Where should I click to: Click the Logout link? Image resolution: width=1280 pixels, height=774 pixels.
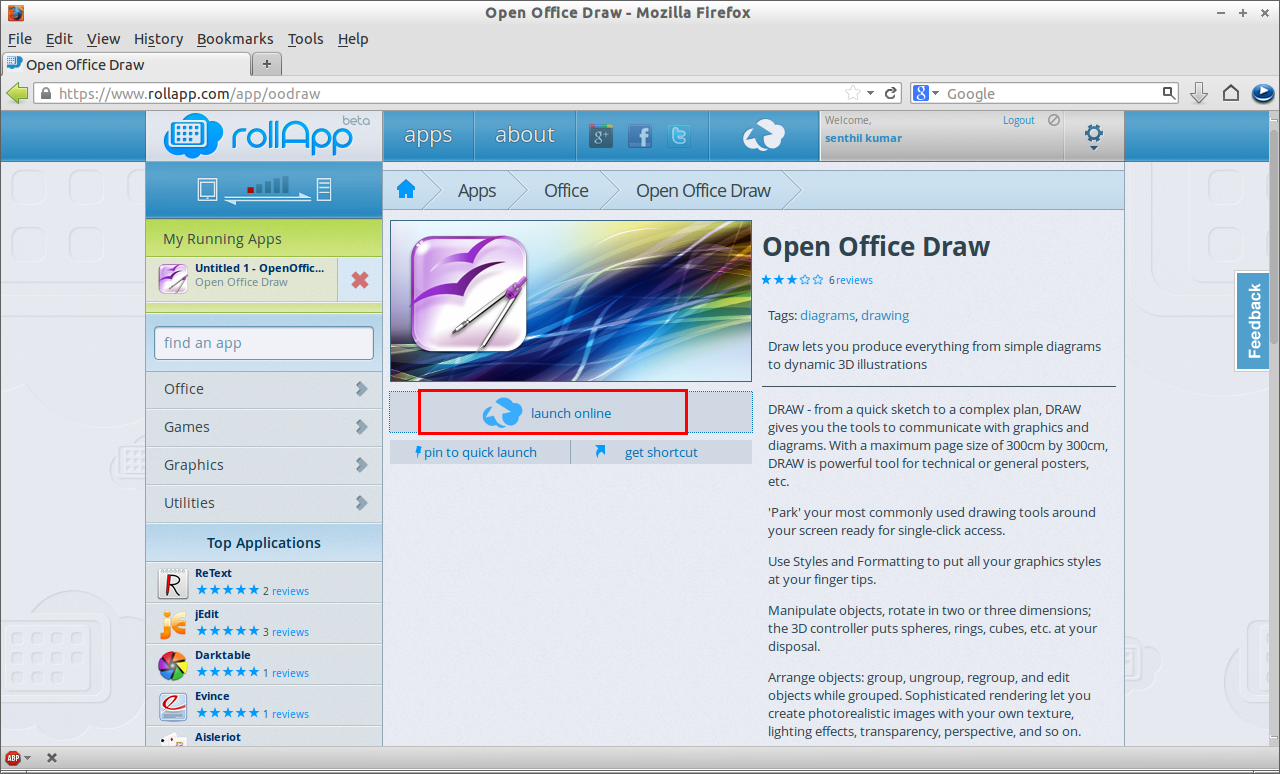click(x=1019, y=120)
